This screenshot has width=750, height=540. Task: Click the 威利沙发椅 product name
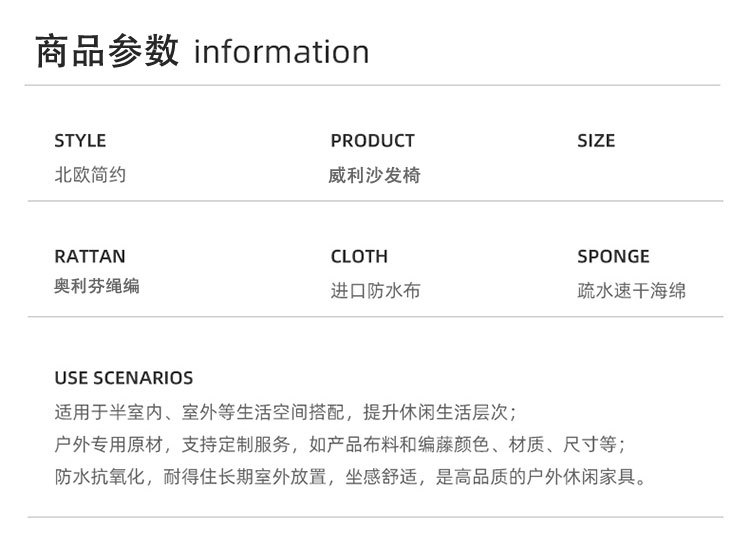(374, 176)
